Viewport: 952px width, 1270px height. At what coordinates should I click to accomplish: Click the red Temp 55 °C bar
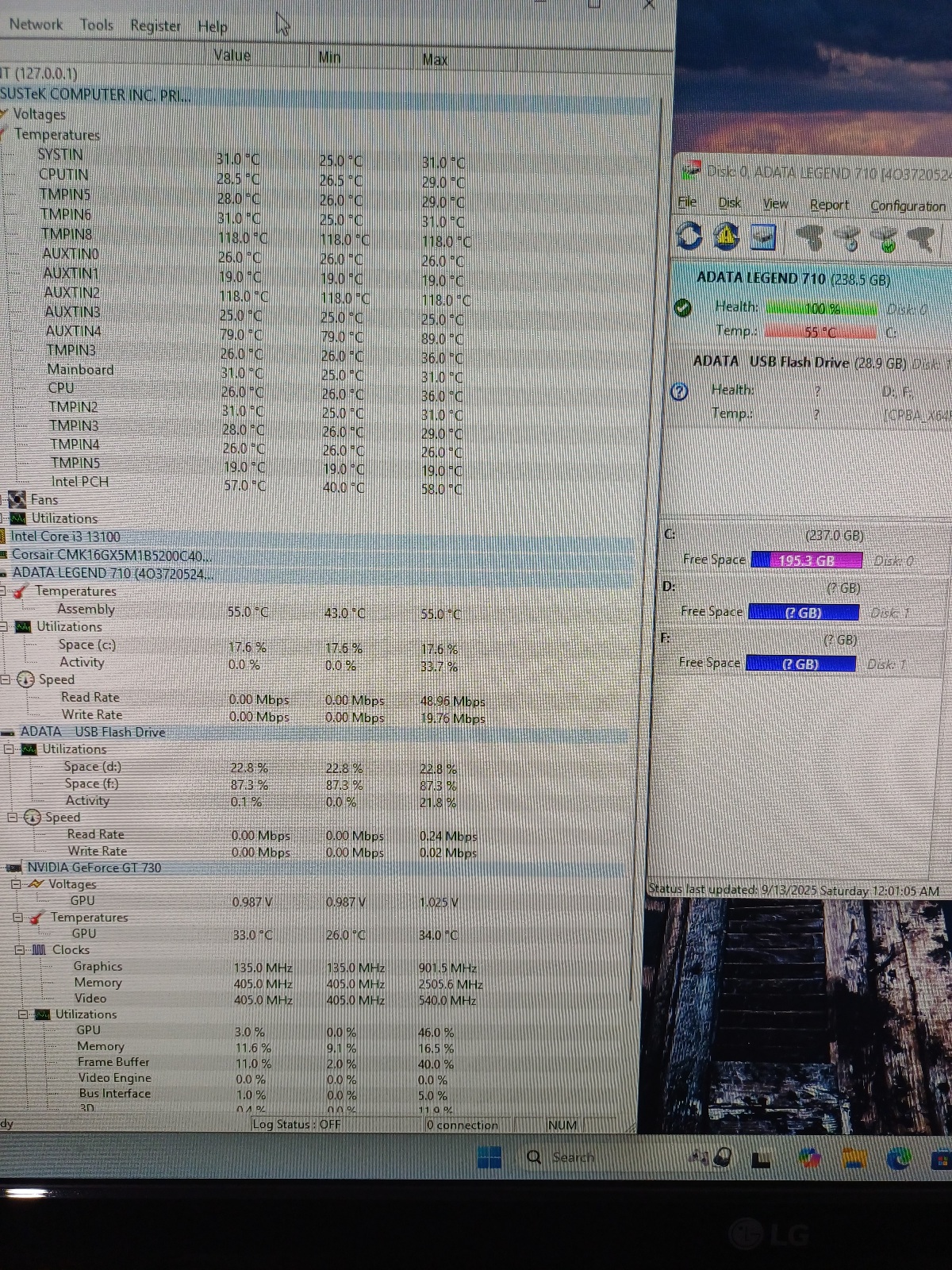pos(820,332)
